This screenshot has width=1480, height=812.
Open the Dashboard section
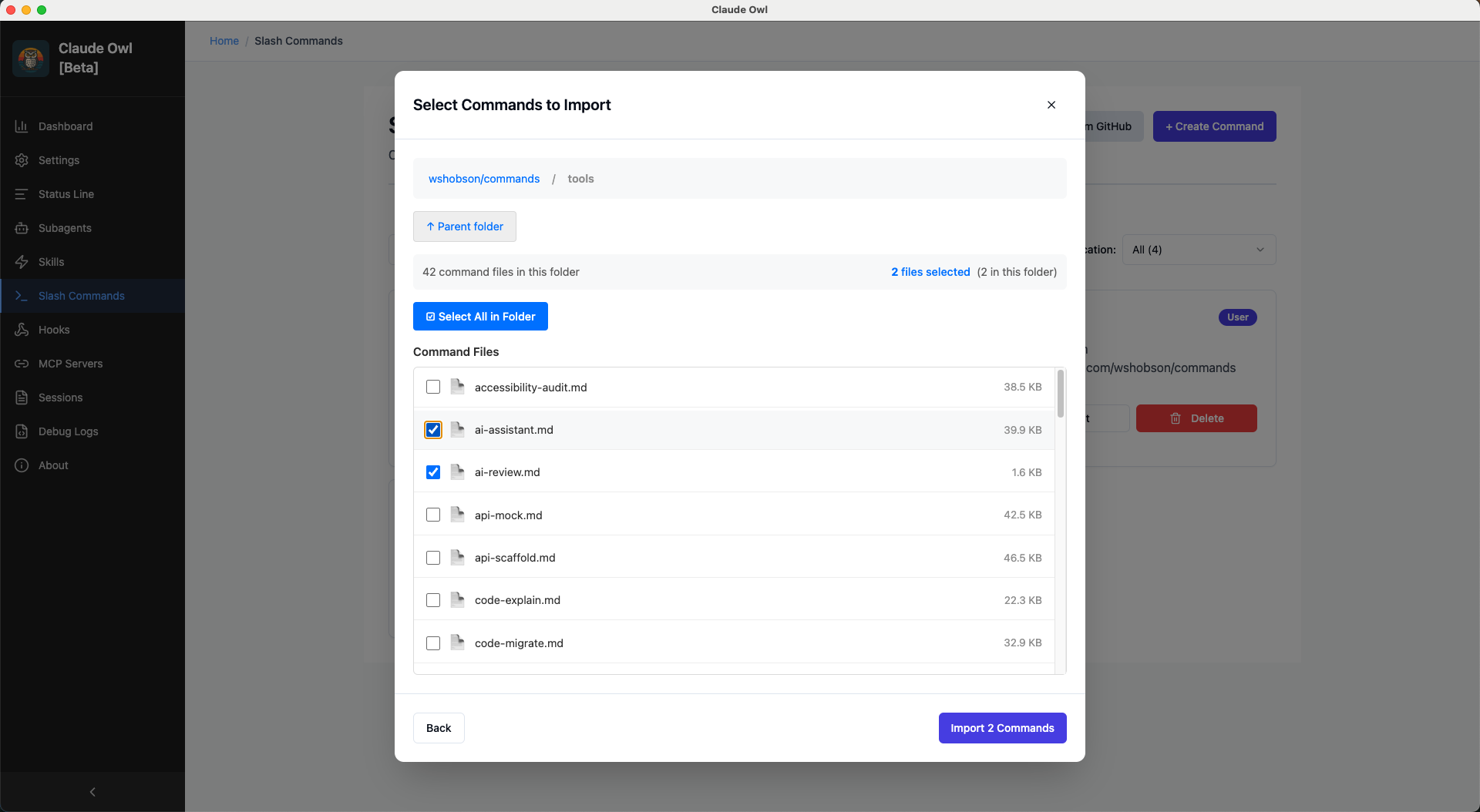[66, 126]
